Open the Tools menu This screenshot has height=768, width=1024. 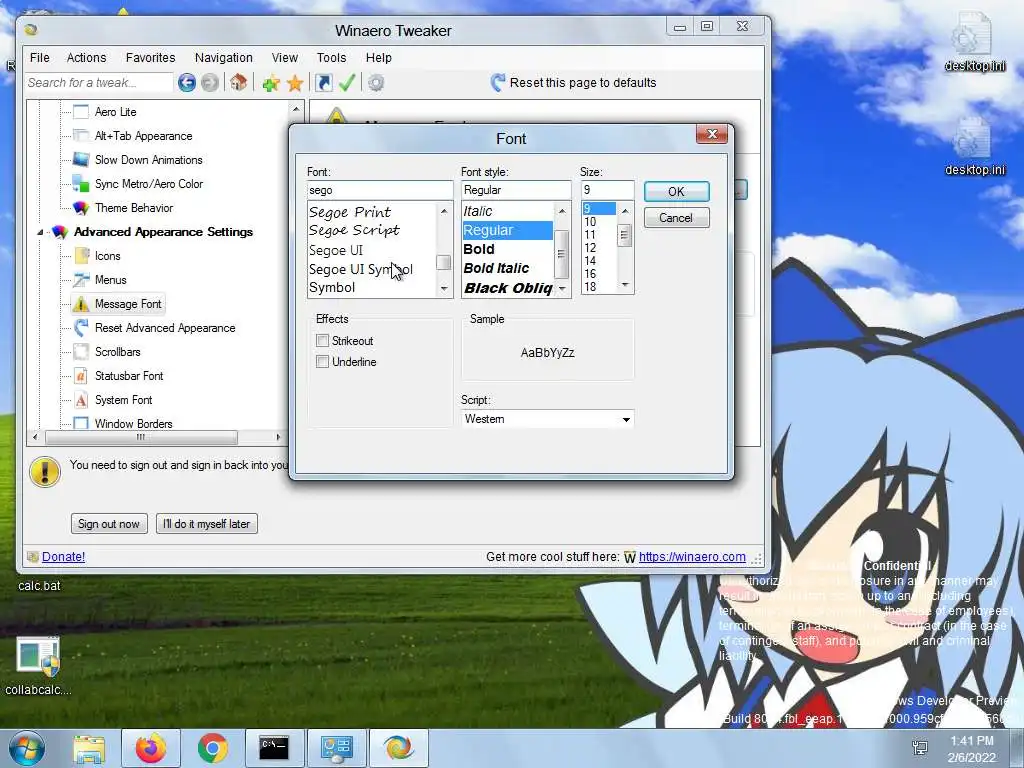coord(331,57)
